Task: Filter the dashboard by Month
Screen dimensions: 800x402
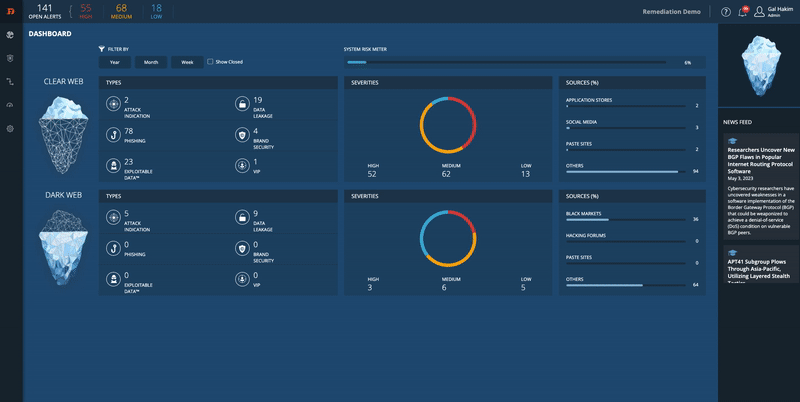Action: [151, 62]
